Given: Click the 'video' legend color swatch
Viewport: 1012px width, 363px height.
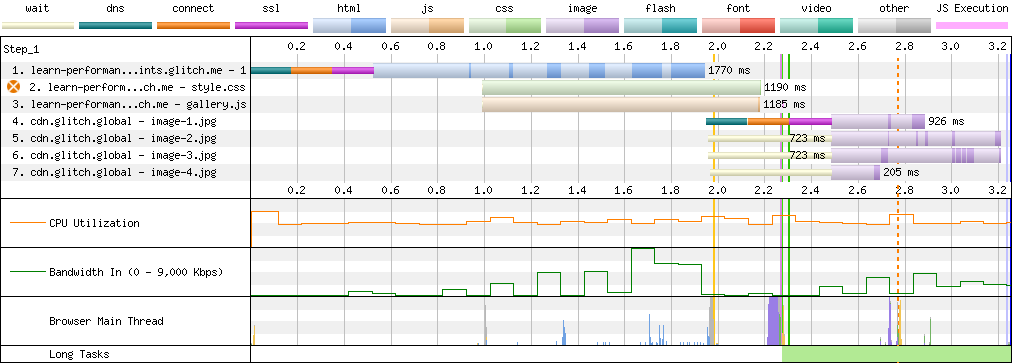Looking at the screenshot, I should (x=816, y=26).
